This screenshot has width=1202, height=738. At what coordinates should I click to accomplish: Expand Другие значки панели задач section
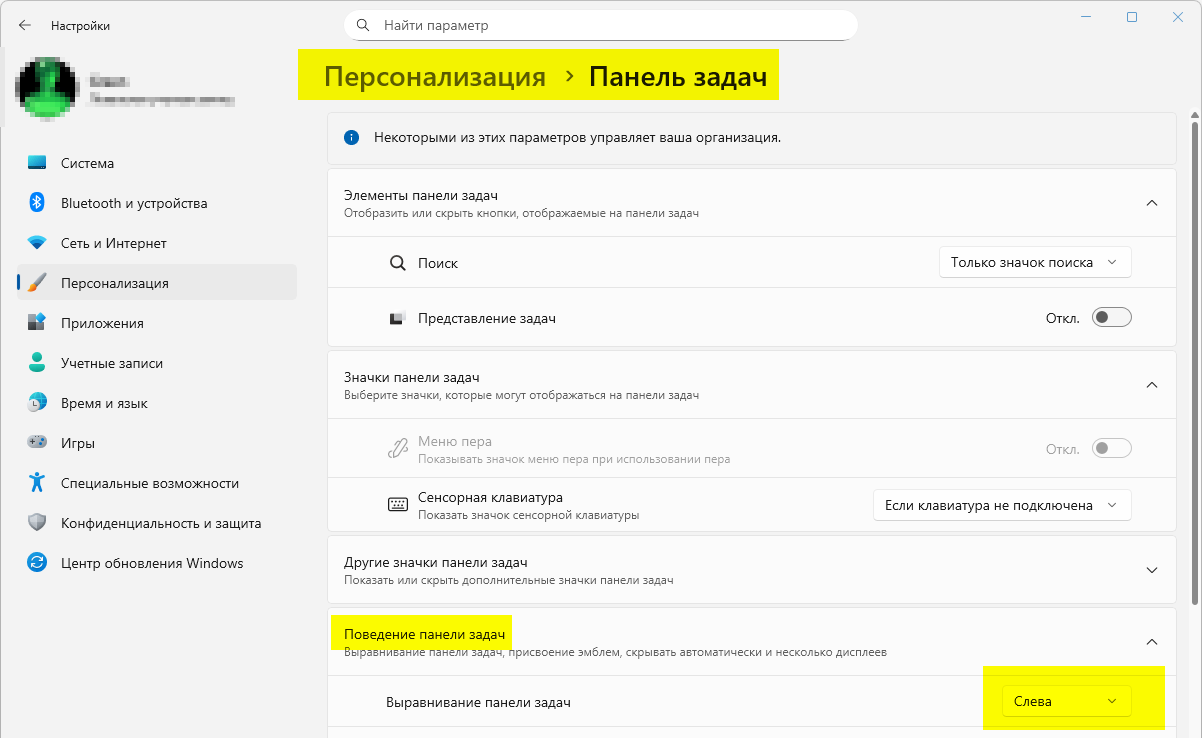(x=1151, y=570)
